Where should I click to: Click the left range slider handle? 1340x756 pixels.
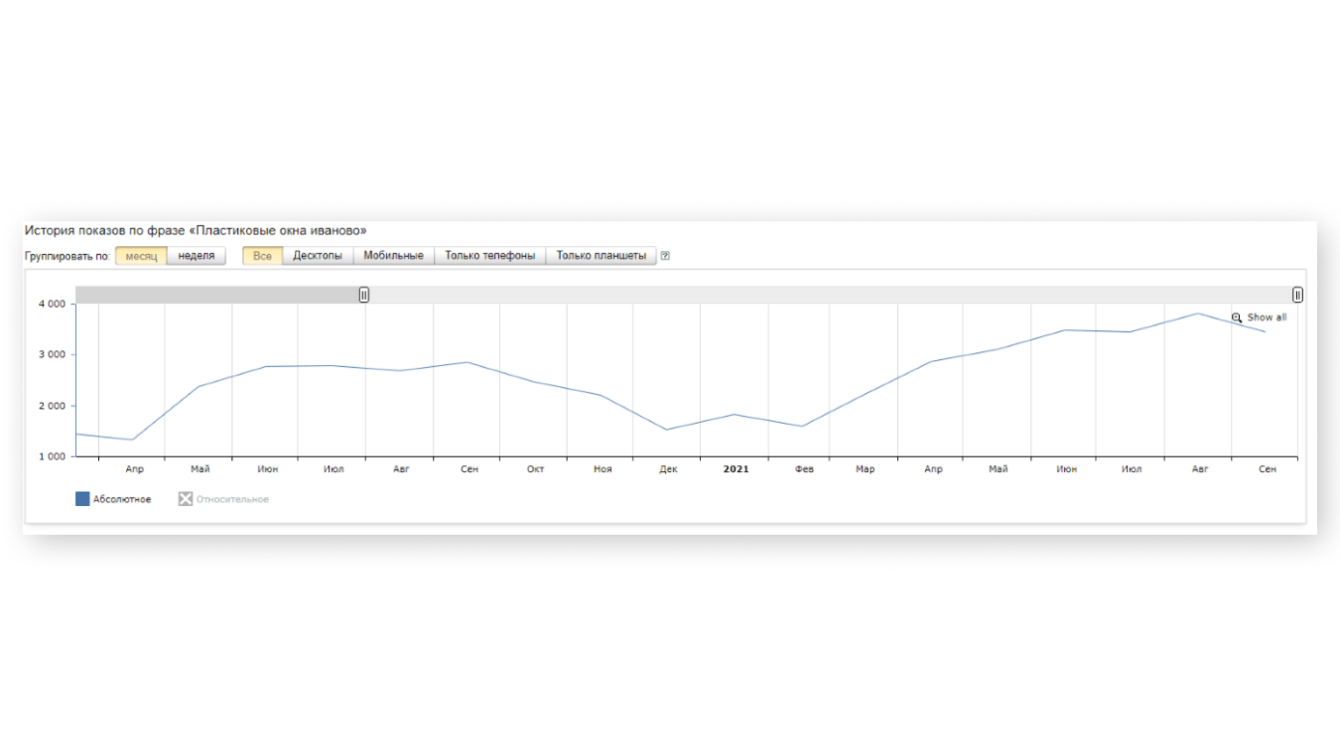364,295
